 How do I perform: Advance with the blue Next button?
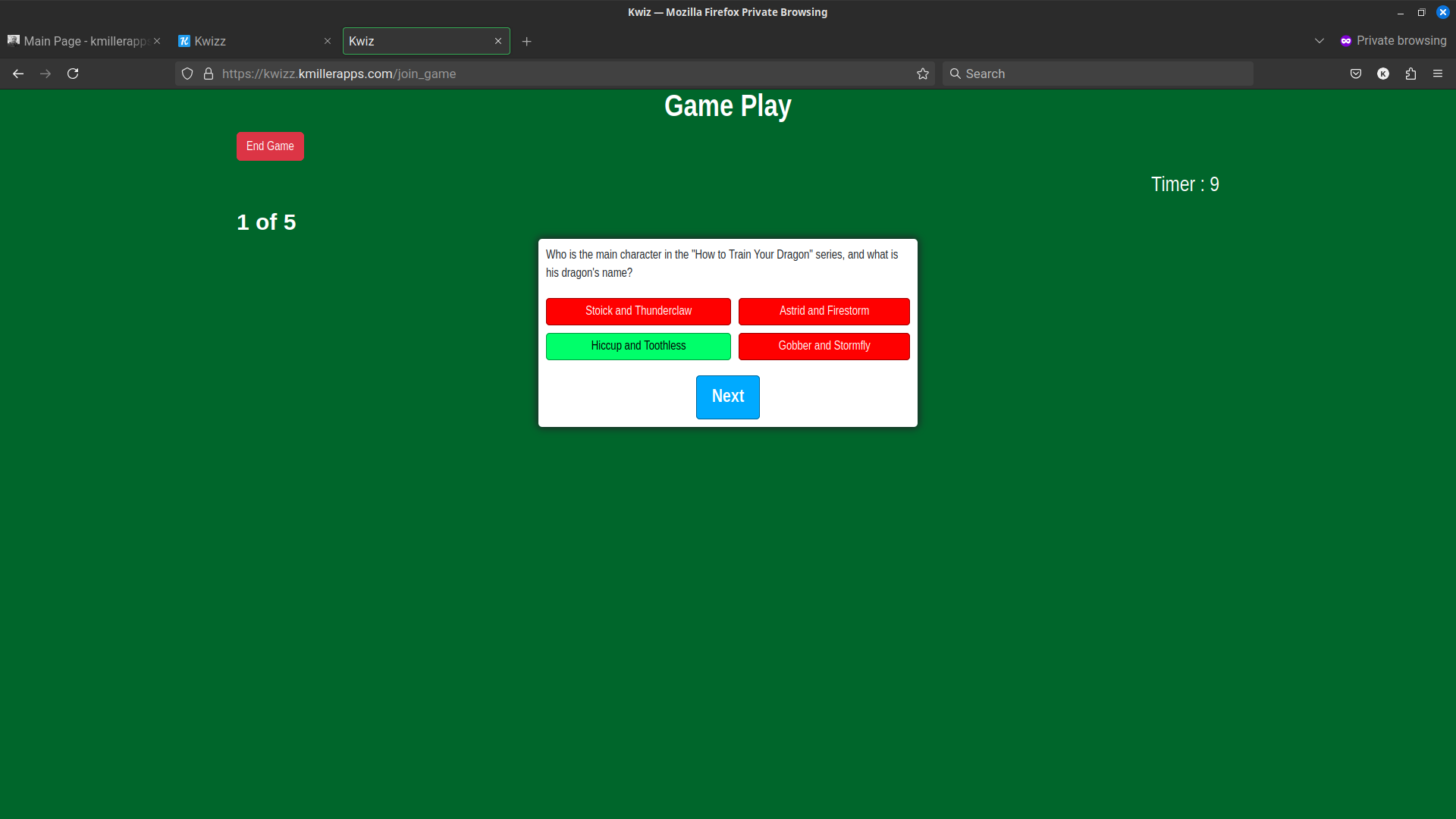728,397
